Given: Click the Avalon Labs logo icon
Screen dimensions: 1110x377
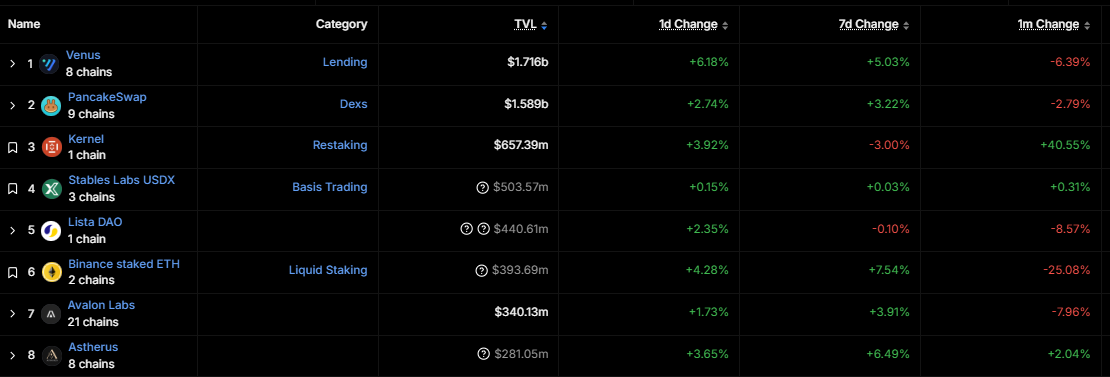Looking at the screenshot, I should coord(51,313).
